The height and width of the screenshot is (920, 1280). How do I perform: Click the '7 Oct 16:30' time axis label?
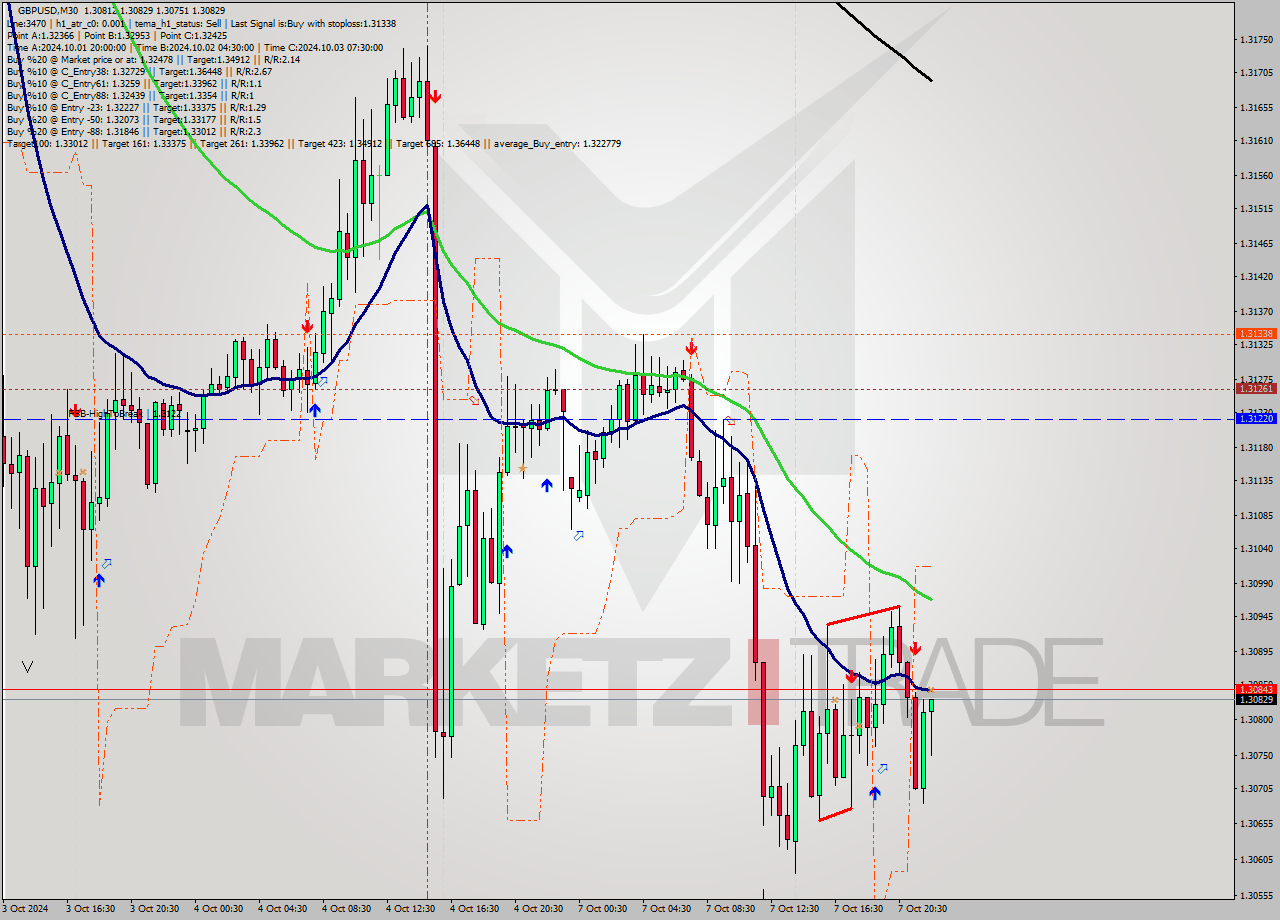(x=859, y=909)
